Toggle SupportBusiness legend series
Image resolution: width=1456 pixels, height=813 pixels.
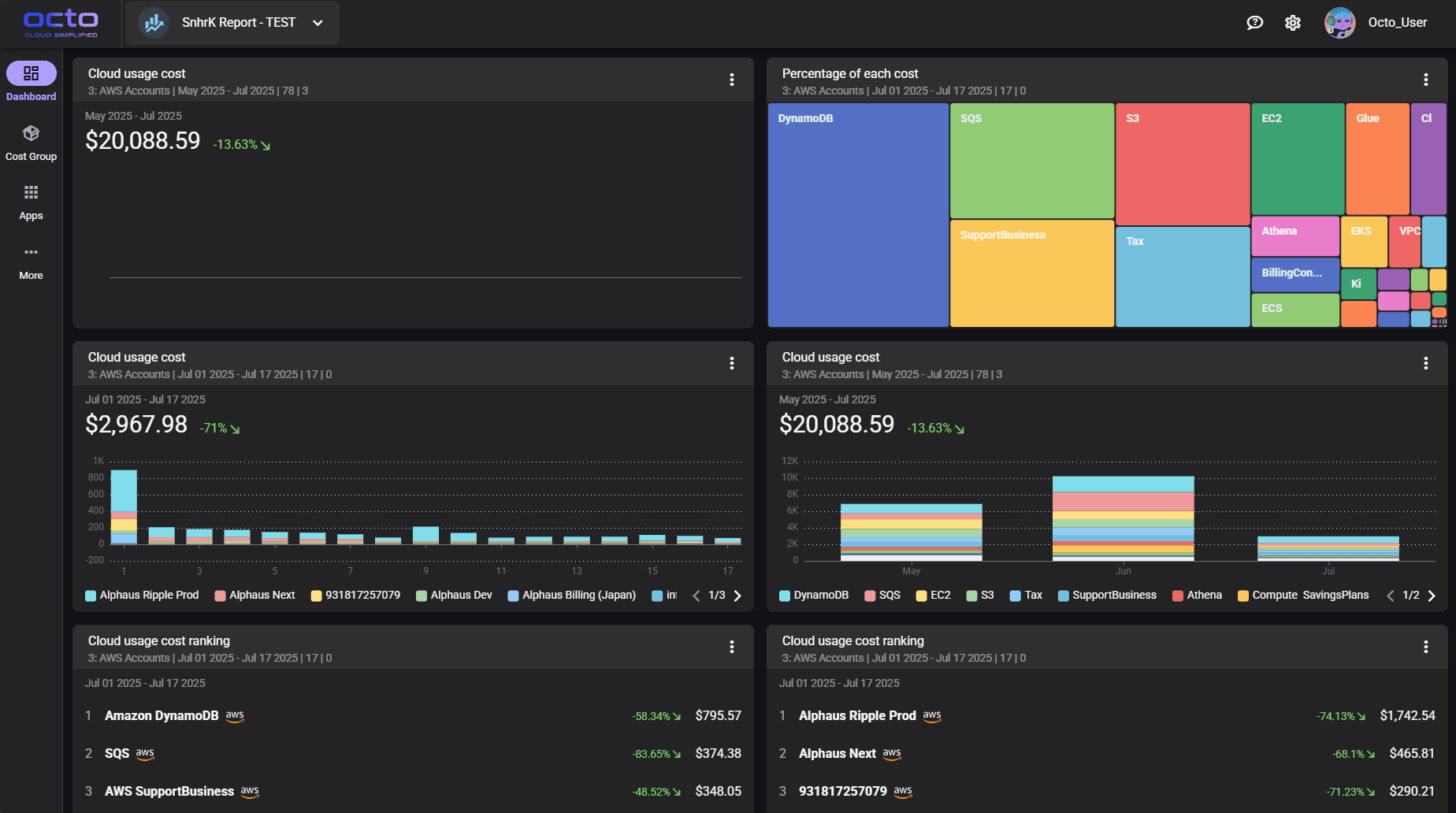pyautogui.click(x=1107, y=596)
